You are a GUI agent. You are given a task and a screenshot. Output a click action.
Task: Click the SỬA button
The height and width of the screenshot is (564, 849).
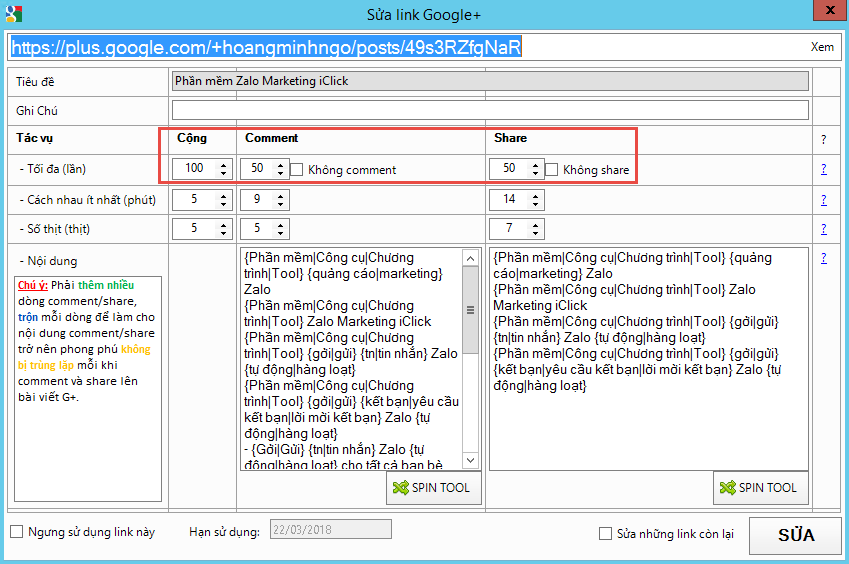tap(795, 535)
